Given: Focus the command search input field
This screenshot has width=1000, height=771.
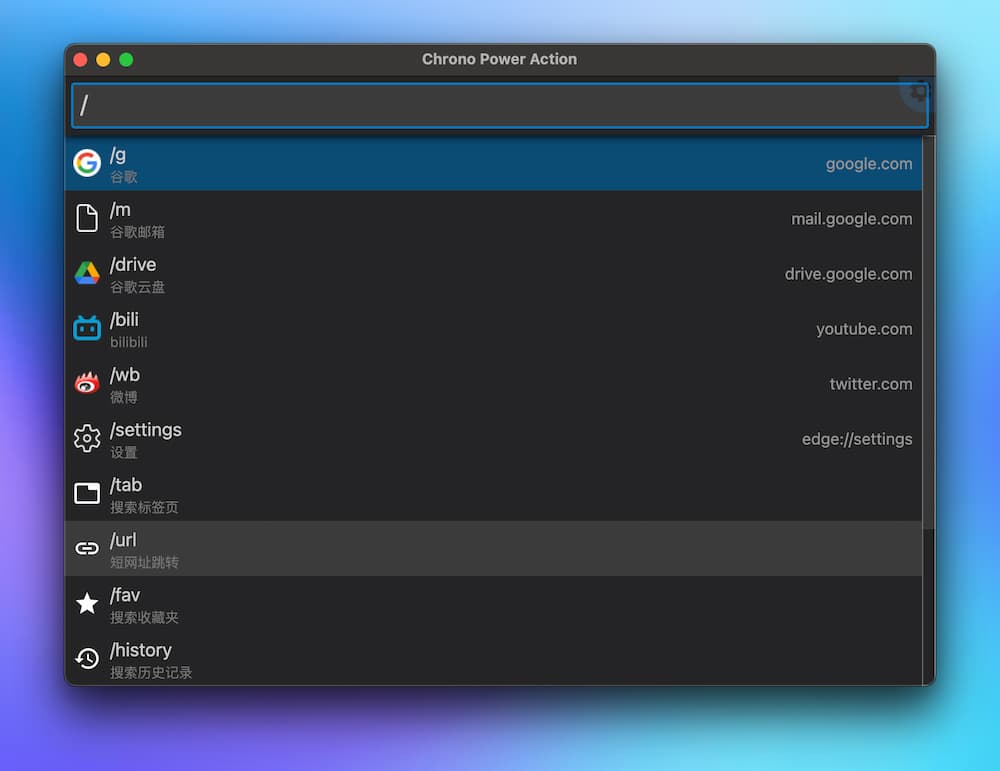Looking at the screenshot, I should [x=499, y=105].
